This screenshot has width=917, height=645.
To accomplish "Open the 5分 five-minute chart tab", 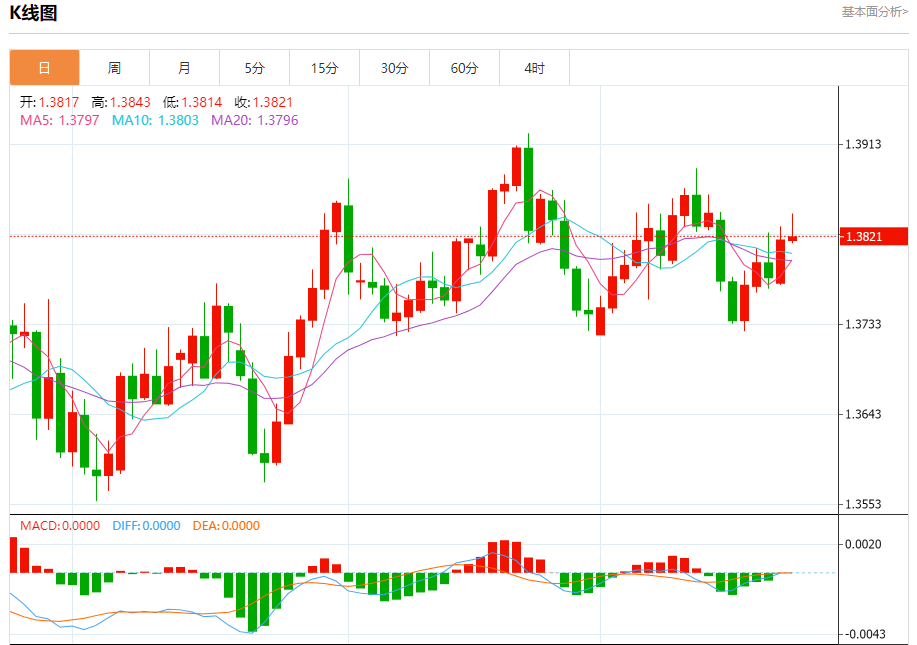I will click(x=254, y=68).
